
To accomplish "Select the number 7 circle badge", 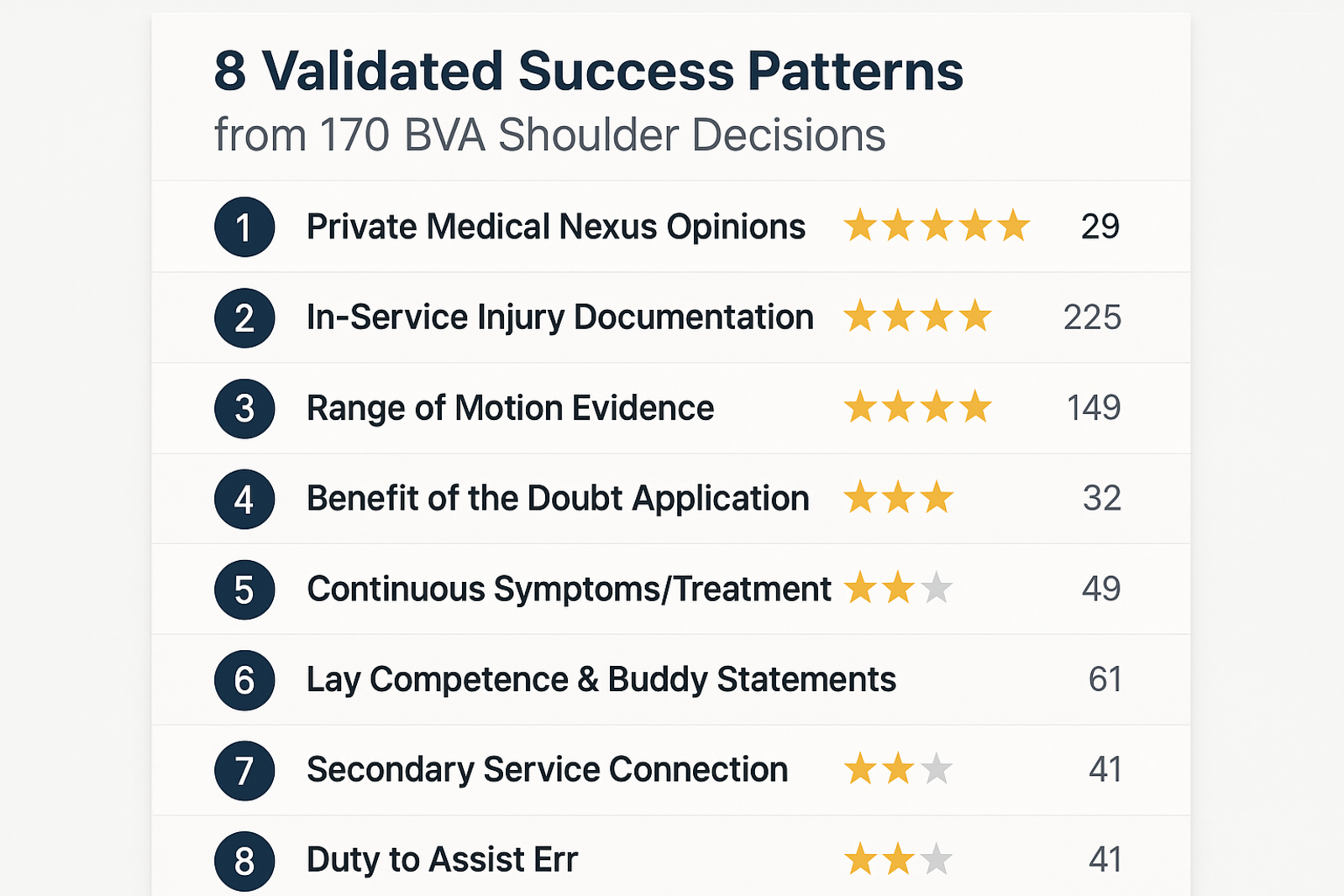I will click(x=244, y=770).
